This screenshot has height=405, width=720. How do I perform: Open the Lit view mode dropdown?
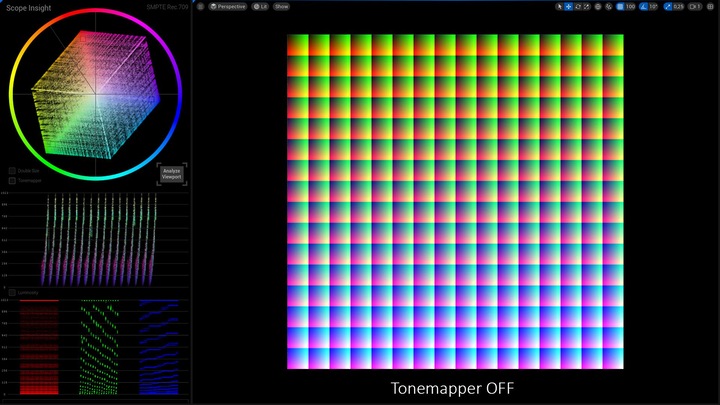tap(260, 6)
